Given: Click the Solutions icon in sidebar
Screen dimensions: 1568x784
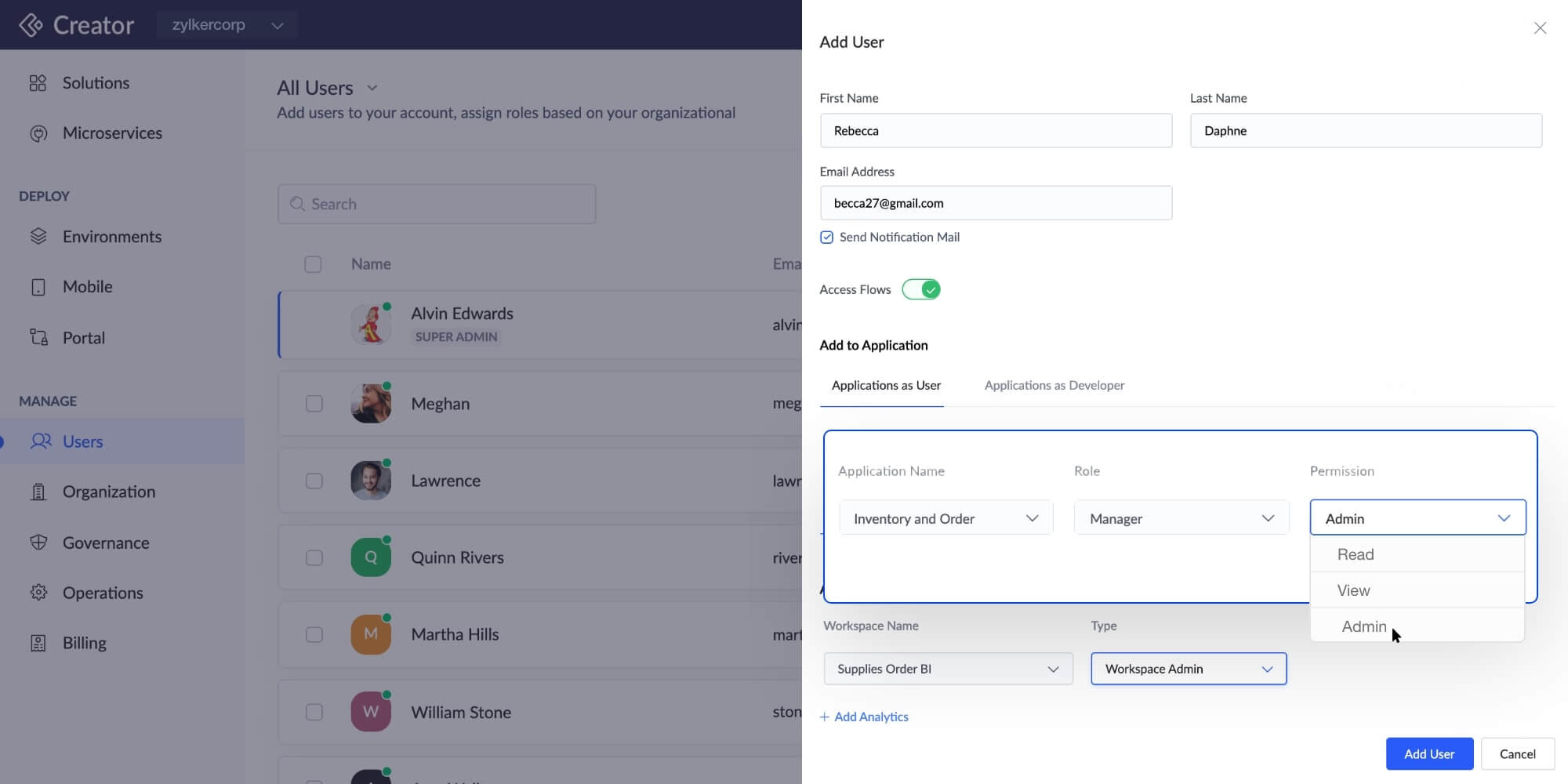Looking at the screenshot, I should 38,83.
